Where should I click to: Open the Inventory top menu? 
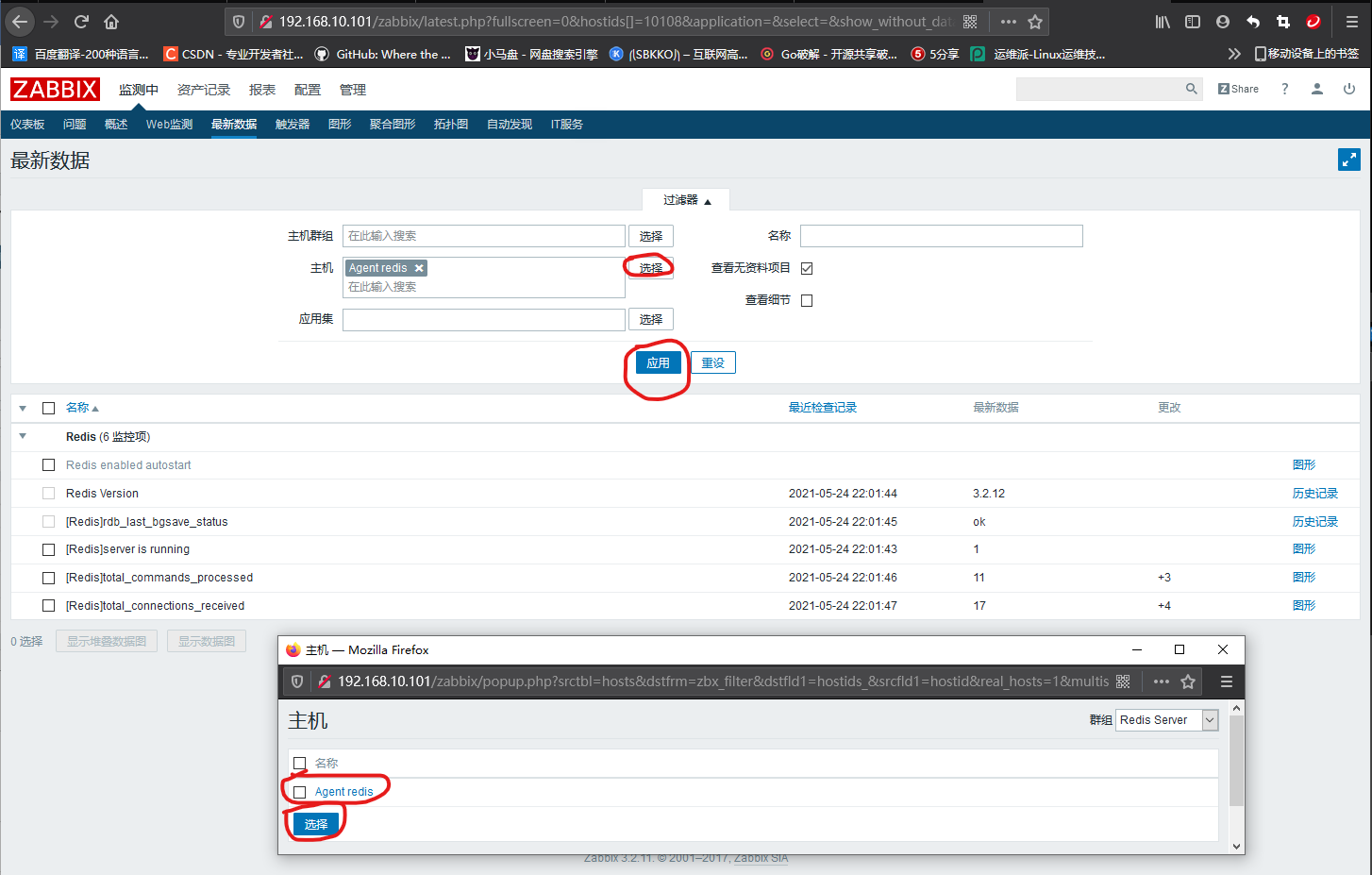click(x=204, y=90)
